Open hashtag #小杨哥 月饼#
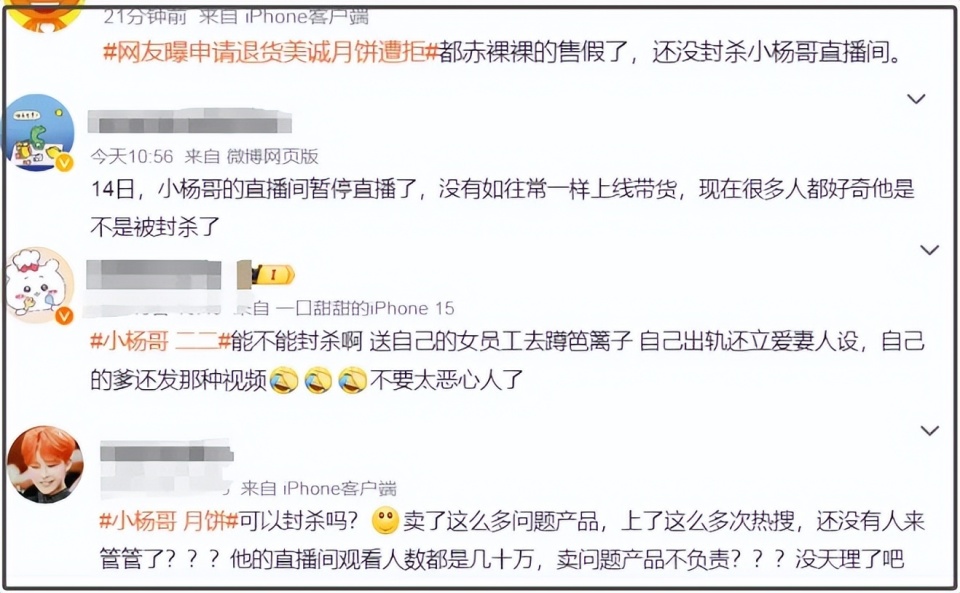Screen dimensions: 960x593 [x=168, y=521]
